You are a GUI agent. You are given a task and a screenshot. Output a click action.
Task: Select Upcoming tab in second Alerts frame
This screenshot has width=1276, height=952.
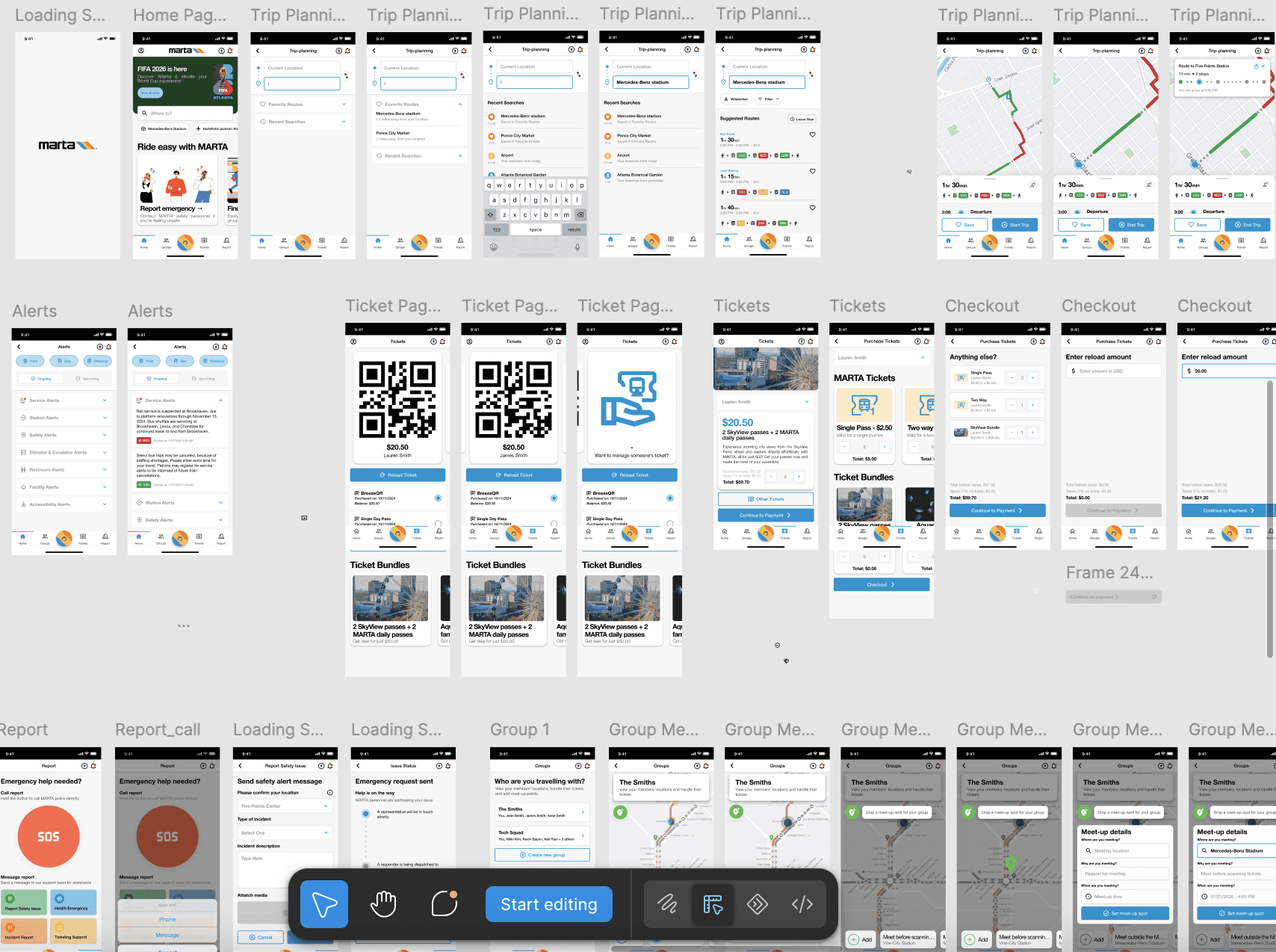[x=204, y=379]
